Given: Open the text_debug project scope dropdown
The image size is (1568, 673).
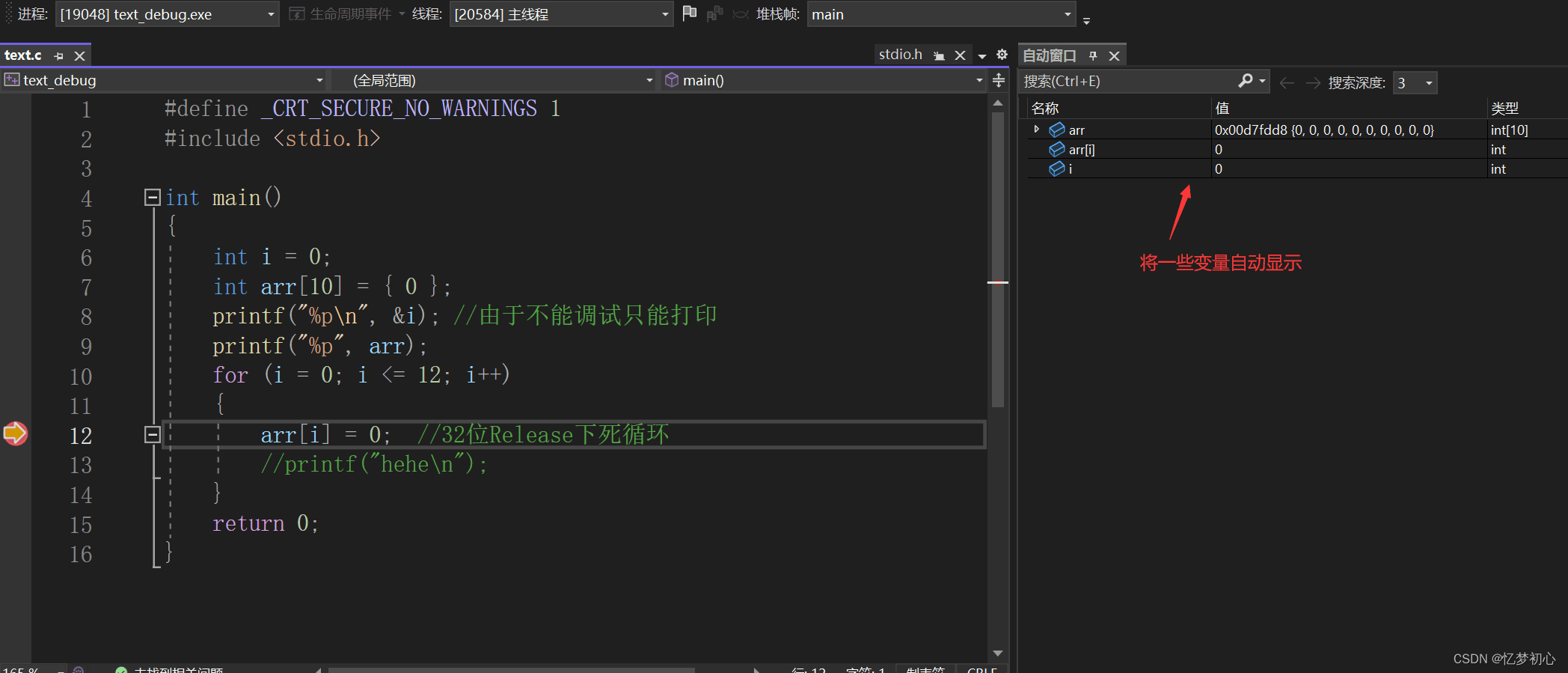Looking at the screenshot, I should [x=164, y=80].
